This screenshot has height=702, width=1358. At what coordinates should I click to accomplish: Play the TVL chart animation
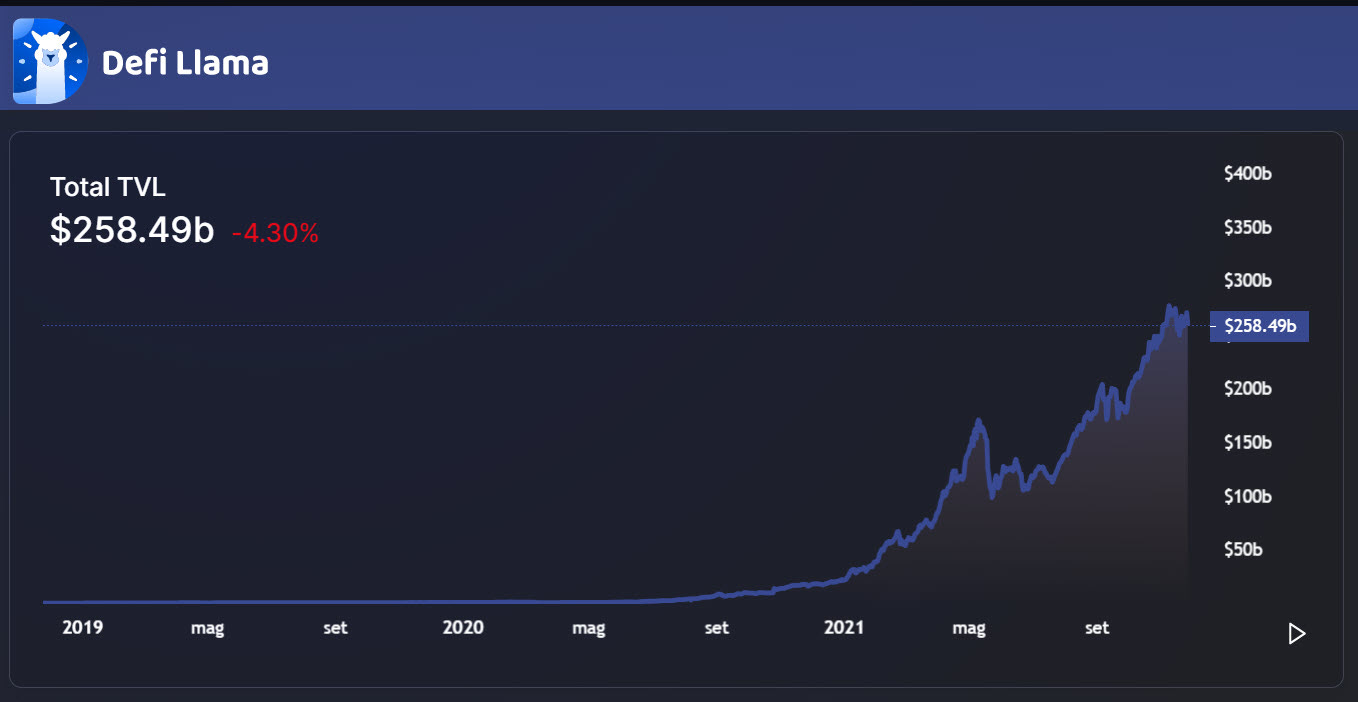[1297, 633]
